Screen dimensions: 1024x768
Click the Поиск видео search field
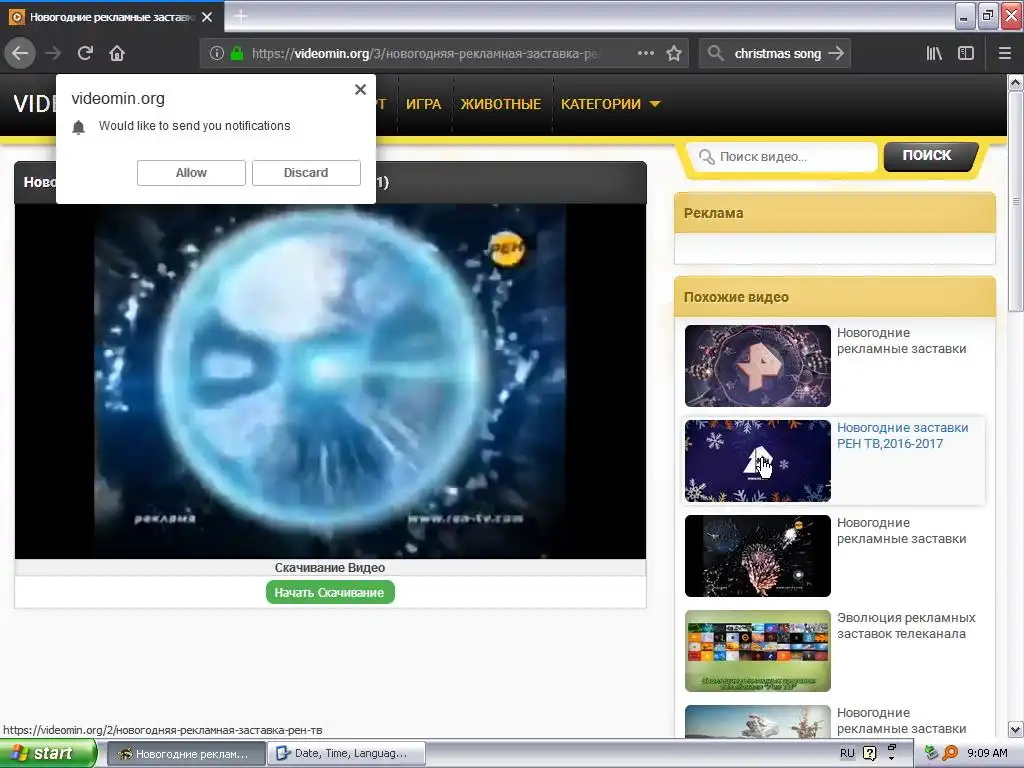tap(784, 157)
